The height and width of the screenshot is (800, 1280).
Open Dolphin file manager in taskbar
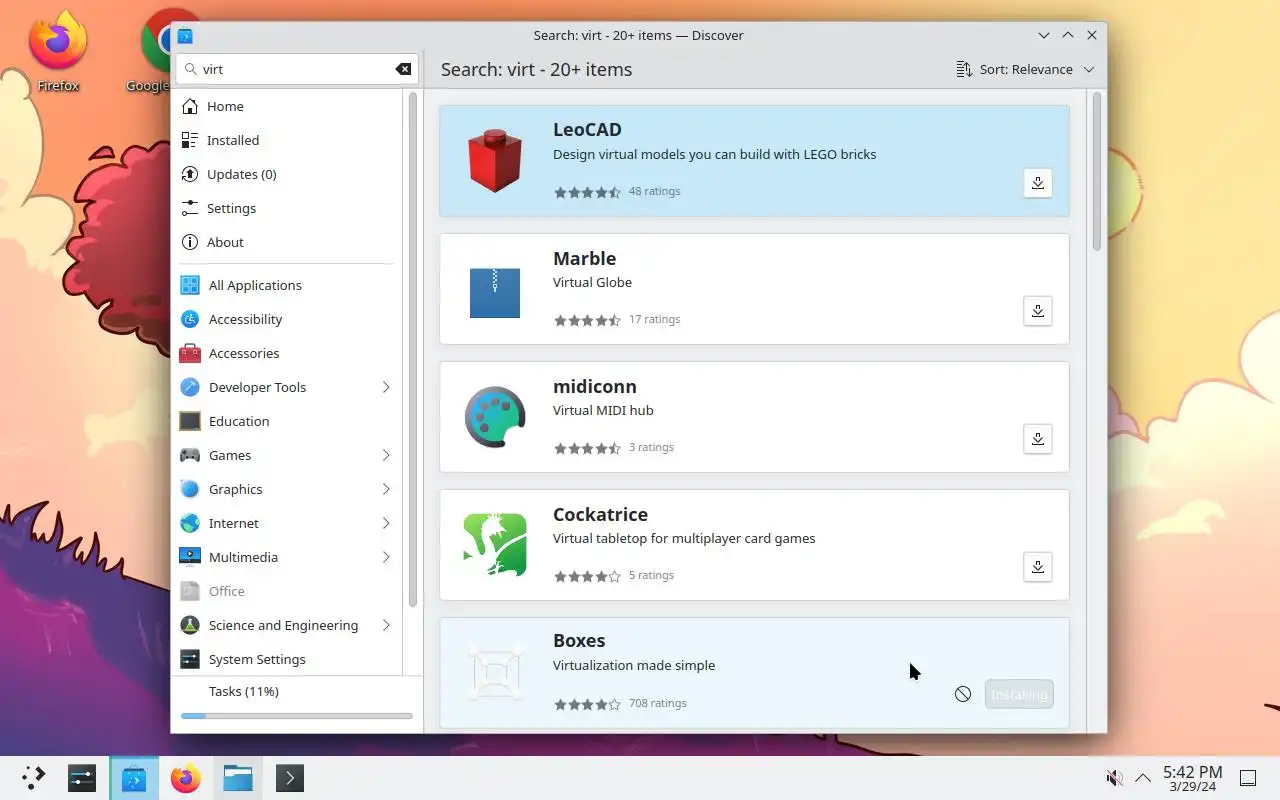point(238,778)
